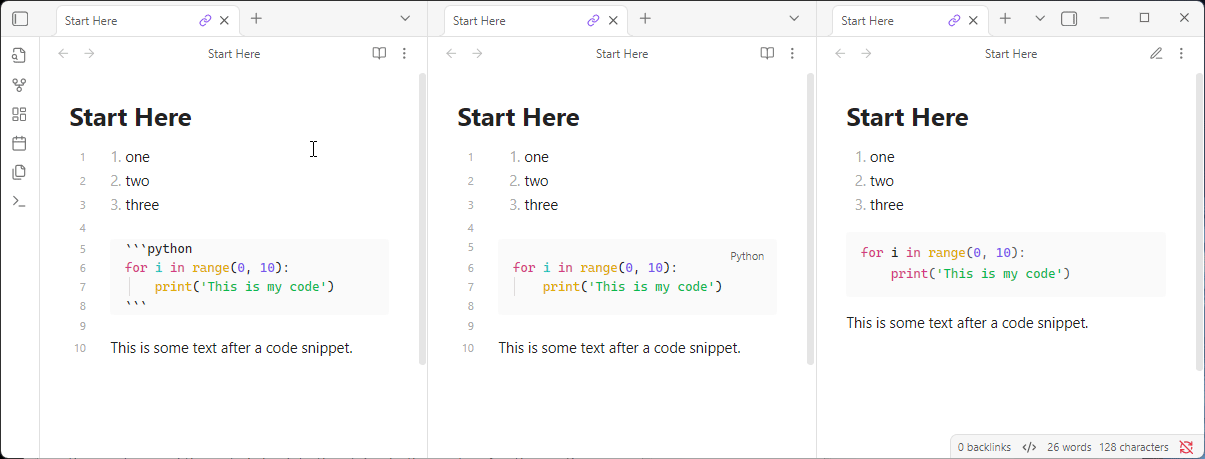This screenshot has height=459, width=1205.
Task: Add new tab in middle pane
Action: pyautogui.click(x=645, y=18)
